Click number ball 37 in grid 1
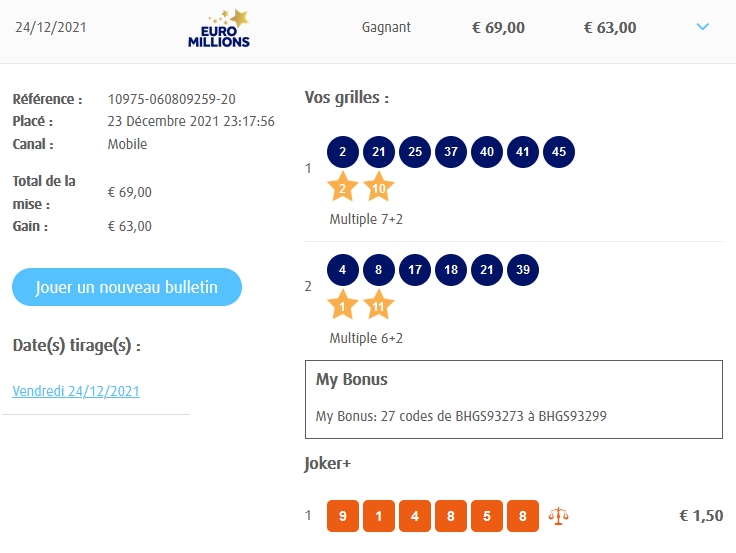Image resolution: width=736 pixels, height=553 pixels. (451, 152)
